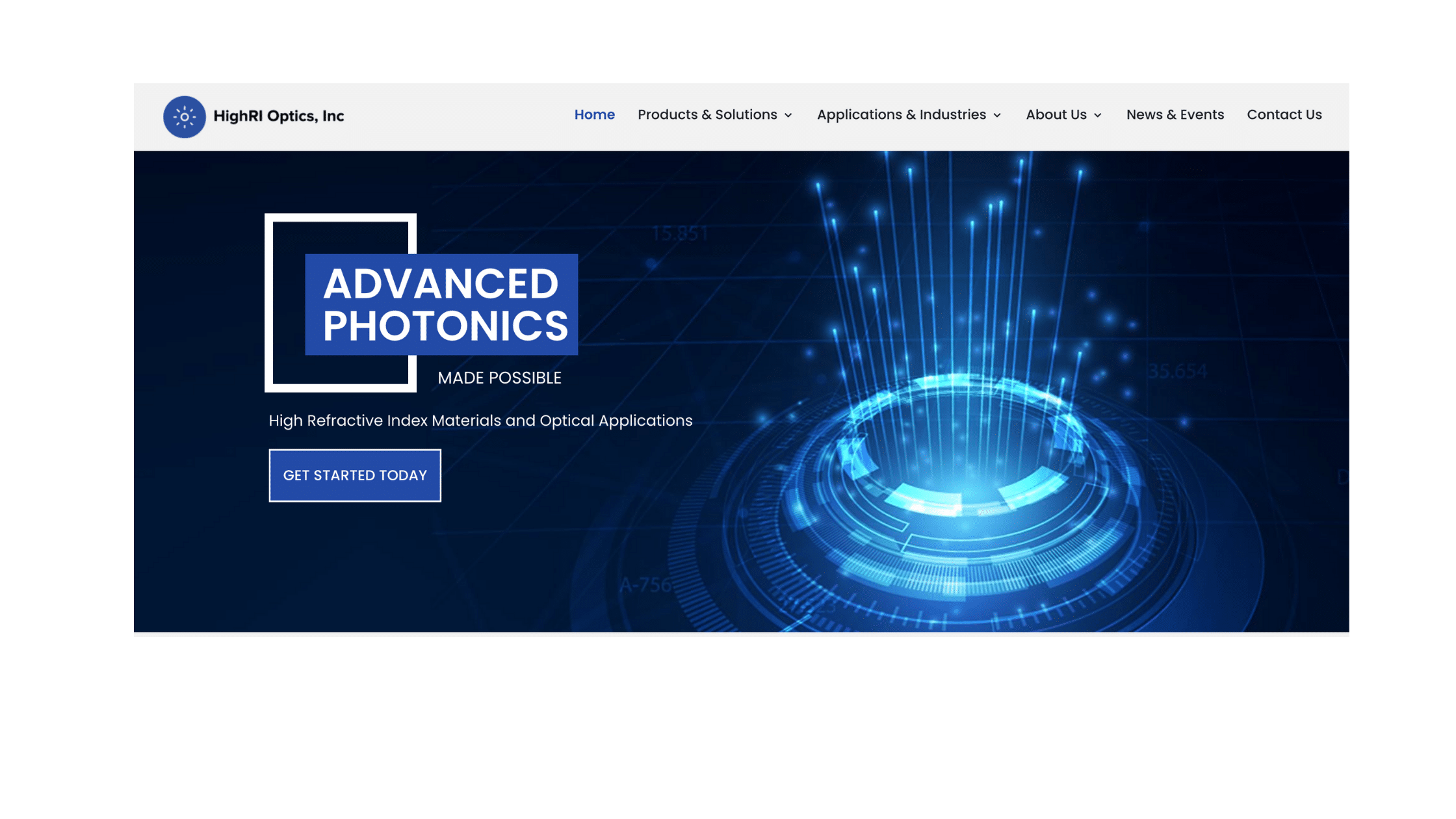Viewport: 1456px width, 819px height.
Task: Click the ADVANCED PHOTONICS blue heading box
Action: click(441, 304)
